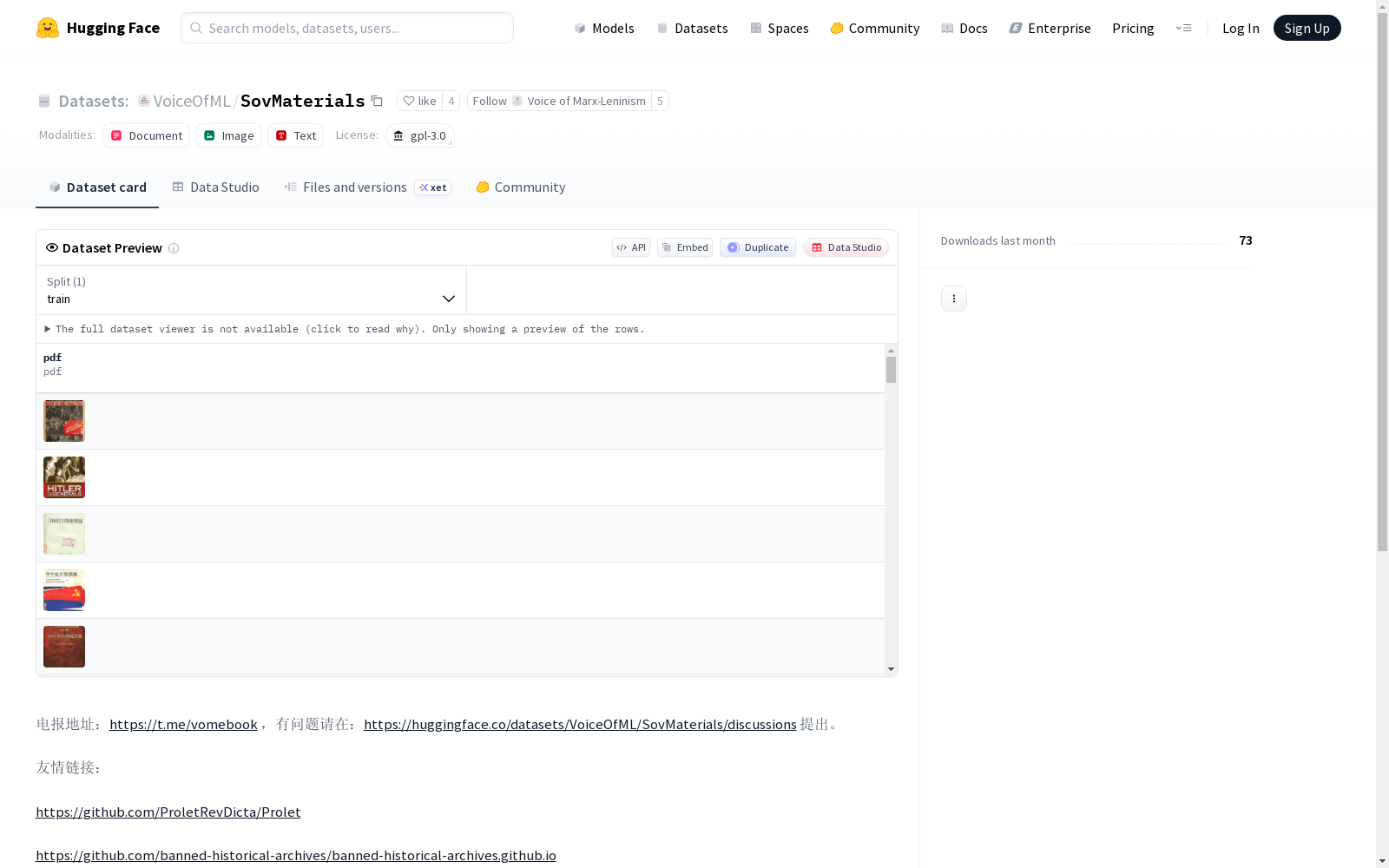
Task: Open the pale green PDF cover thumbnail
Action: click(64, 534)
